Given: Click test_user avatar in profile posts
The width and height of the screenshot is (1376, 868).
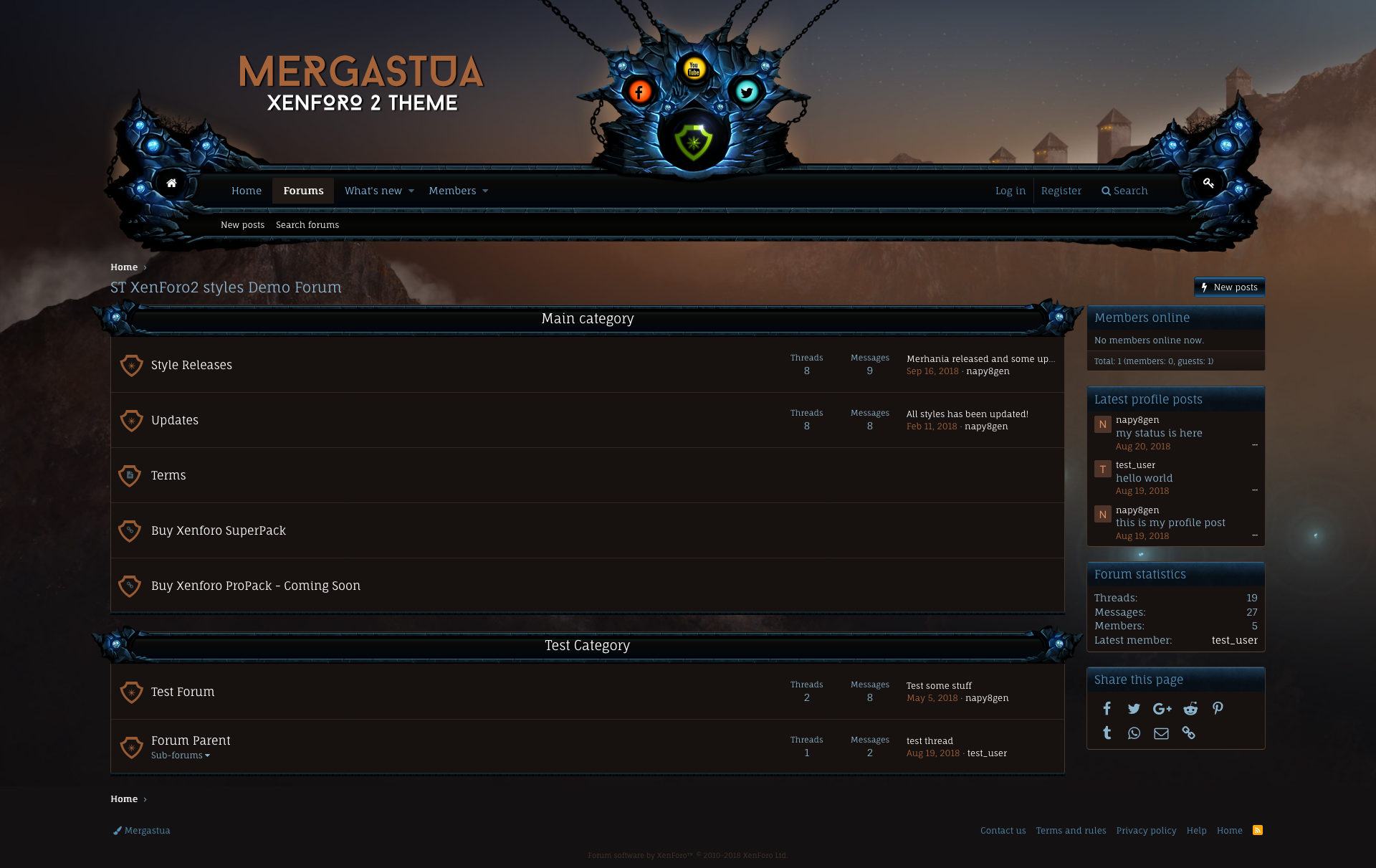Looking at the screenshot, I should [x=1102, y=469].
